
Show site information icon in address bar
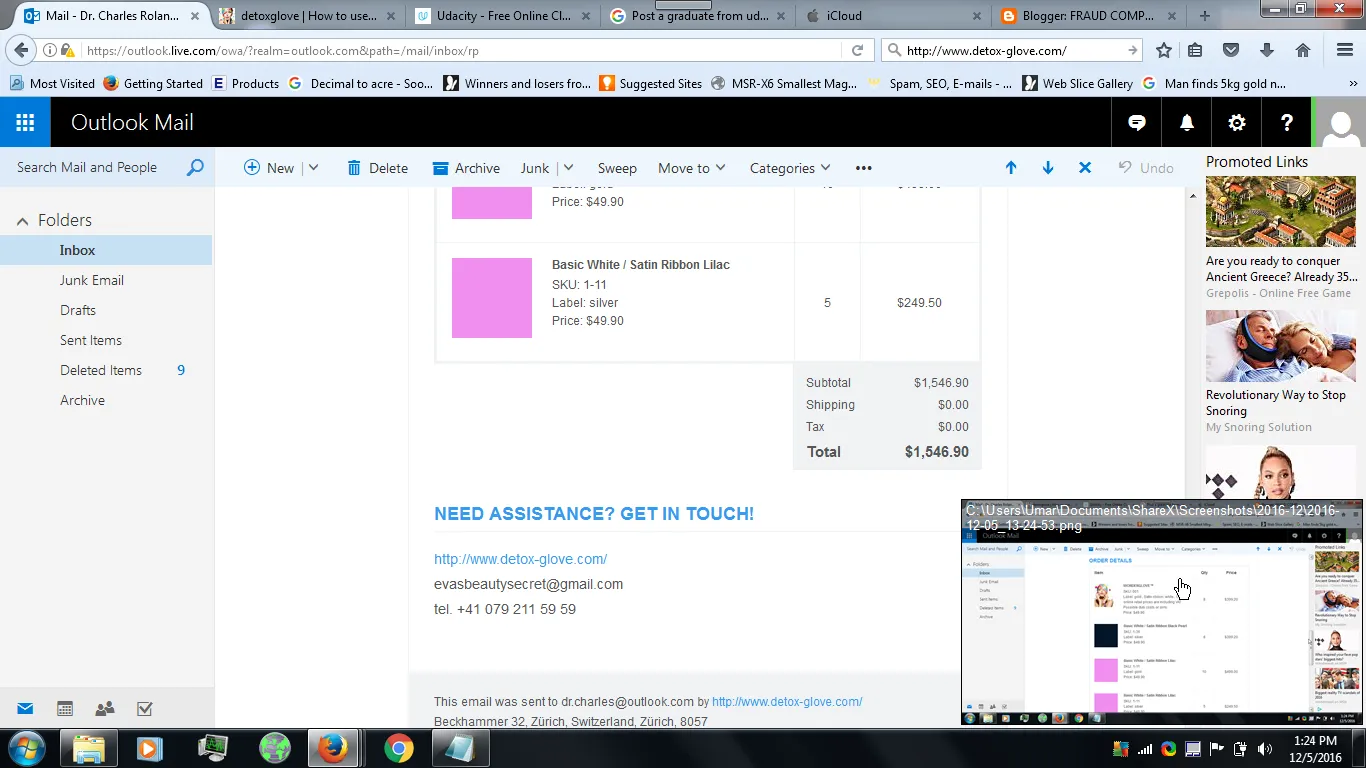(x=49, y=50)
